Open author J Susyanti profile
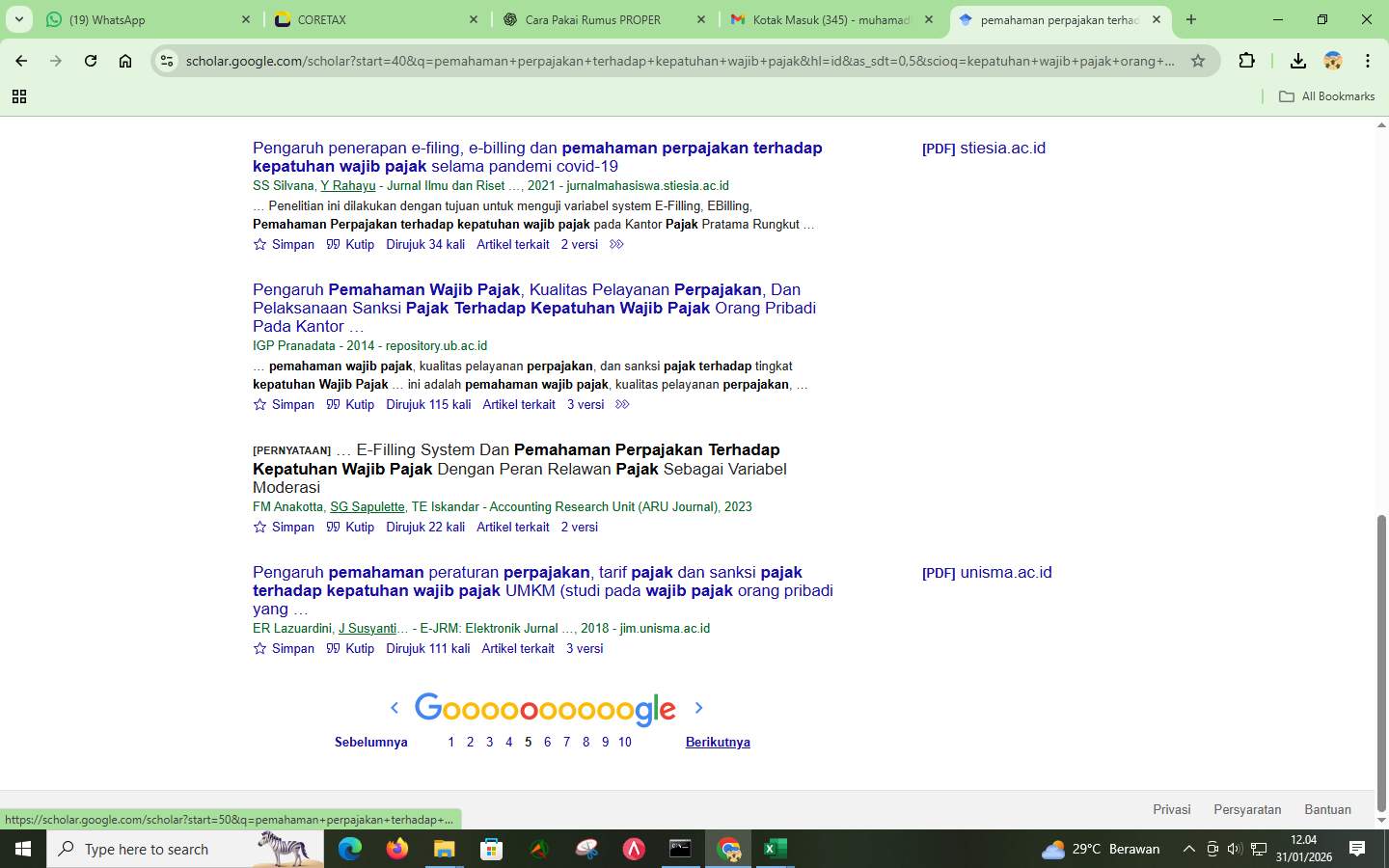This screenshot has width=1389, height=868. pyautogui.click(x=368, y=628)
